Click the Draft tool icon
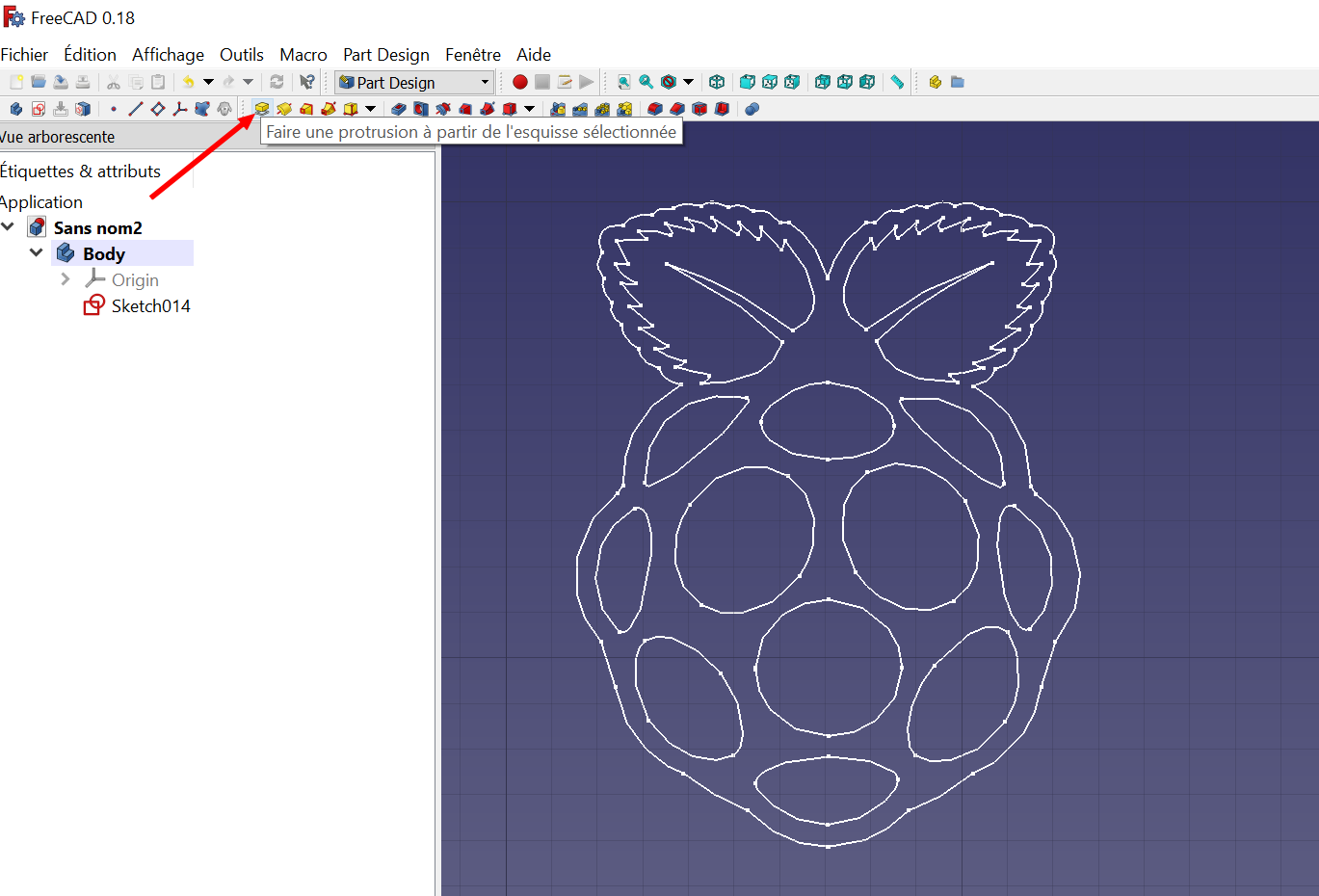 tap(699, 109)
